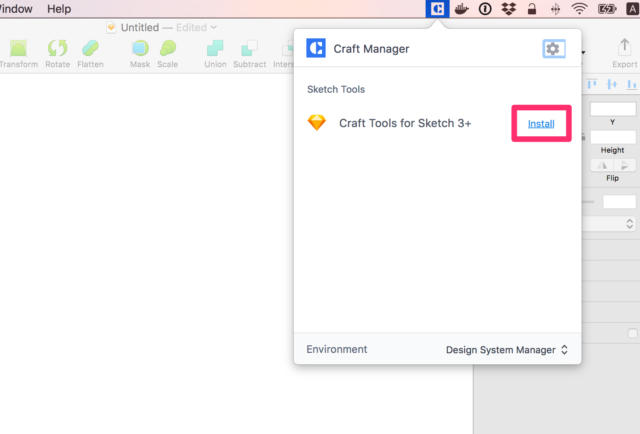Image resolution: width=640 pixels, height=434 pixels.
Task: Click Install link for Craft Tools
Action: 541,124
